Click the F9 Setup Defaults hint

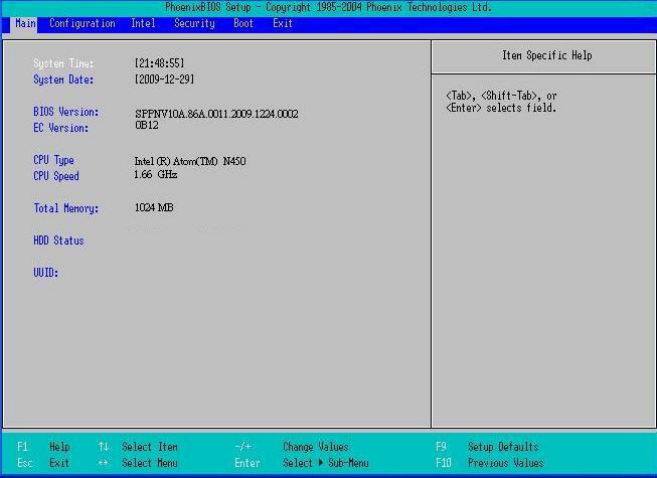487,447
